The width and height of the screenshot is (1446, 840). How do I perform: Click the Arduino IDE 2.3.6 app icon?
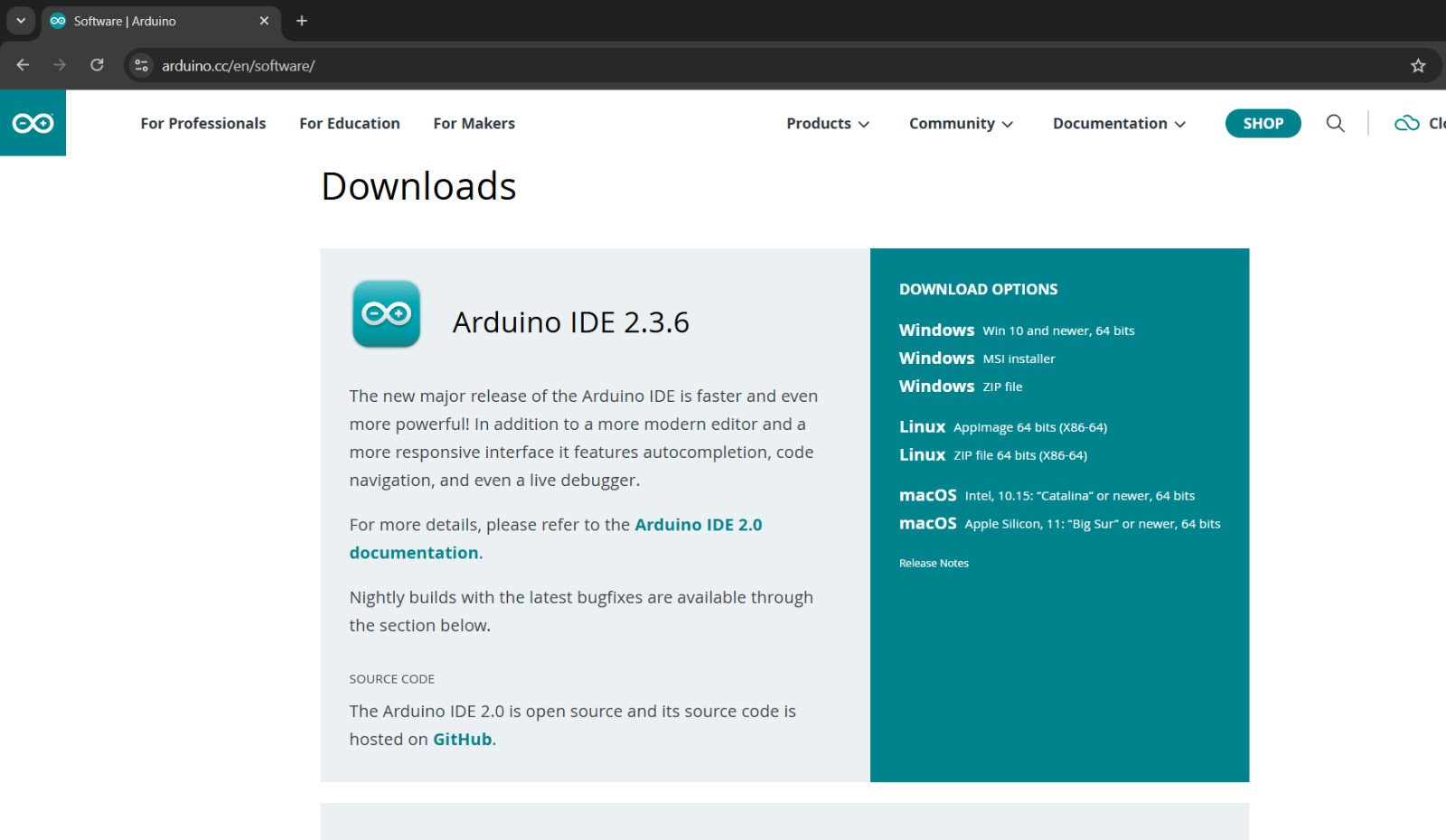(x=386, y=314)
